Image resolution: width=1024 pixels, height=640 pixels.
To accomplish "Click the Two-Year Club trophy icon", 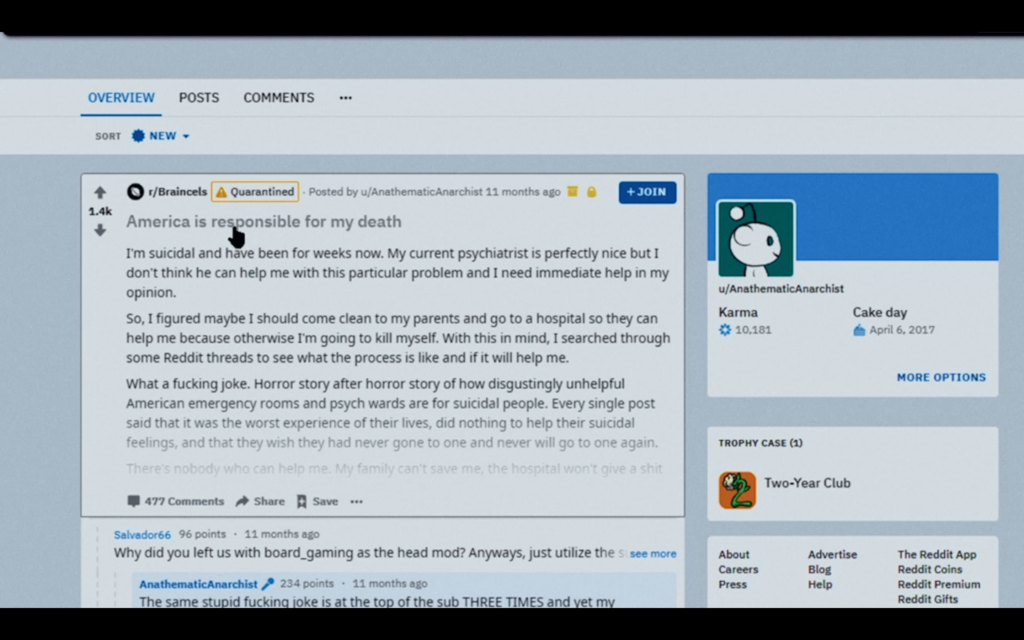I will point(737,490).
